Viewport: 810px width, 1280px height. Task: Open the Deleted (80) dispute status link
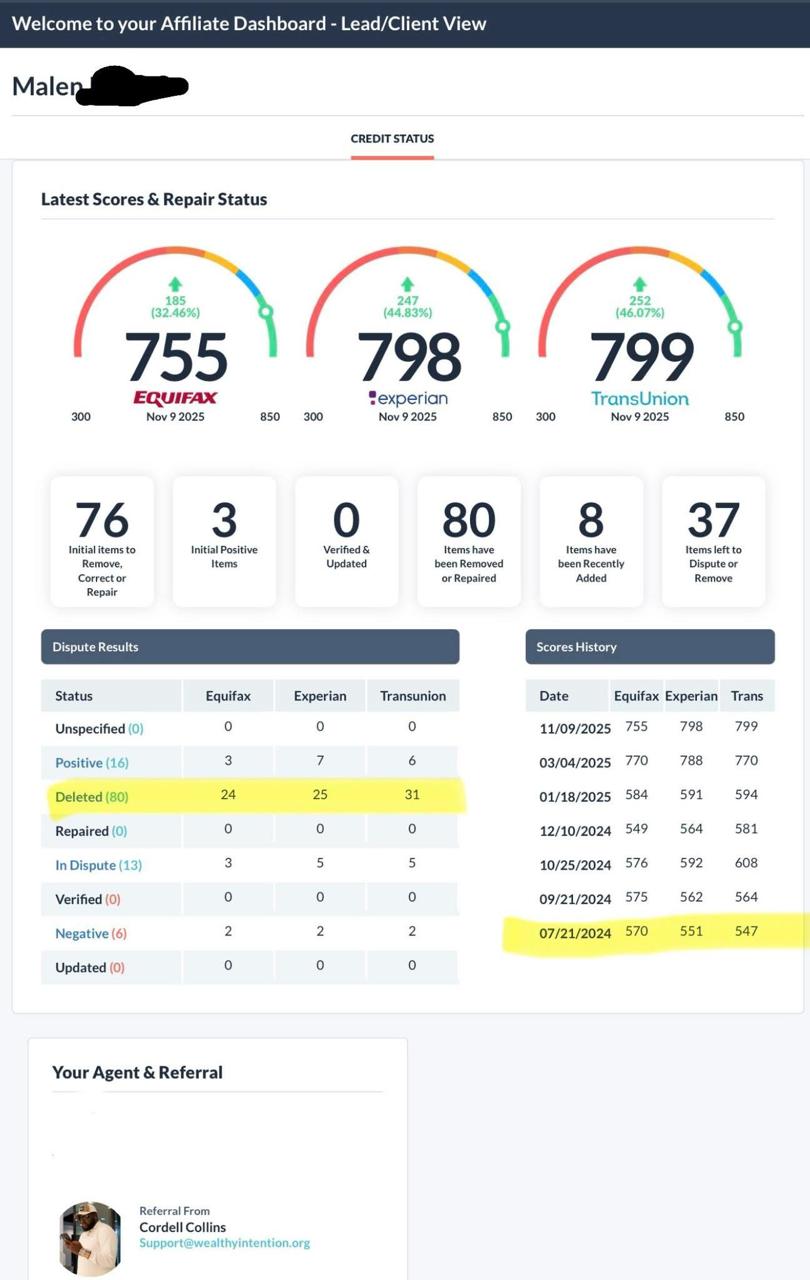click(x=91, y=797)
